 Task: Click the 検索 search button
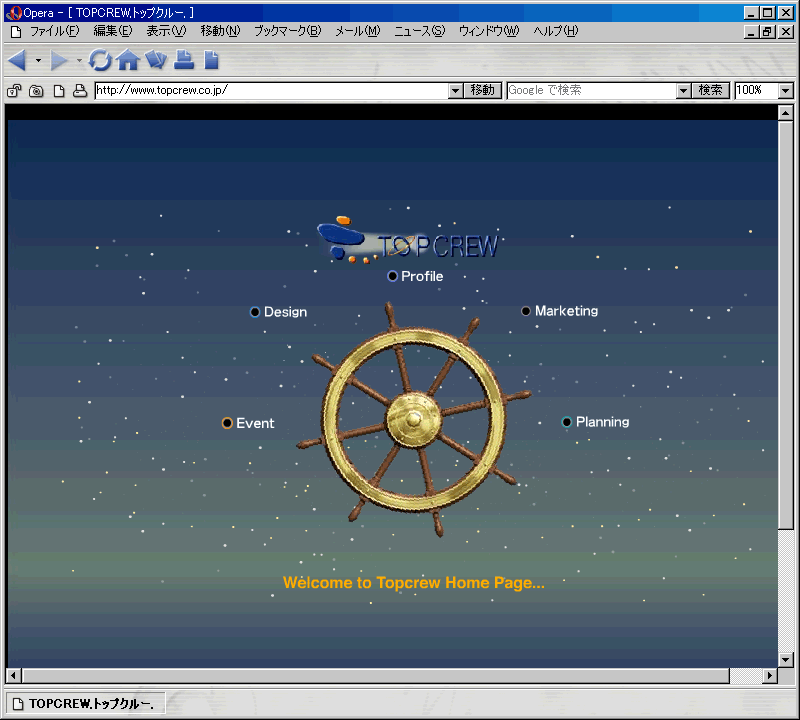point(711,90)
